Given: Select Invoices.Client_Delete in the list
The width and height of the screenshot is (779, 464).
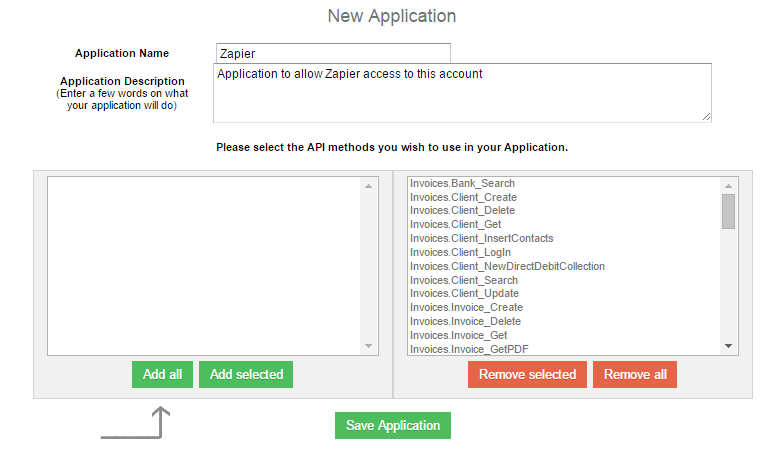Looking at the screenshot, I should 463,211.
